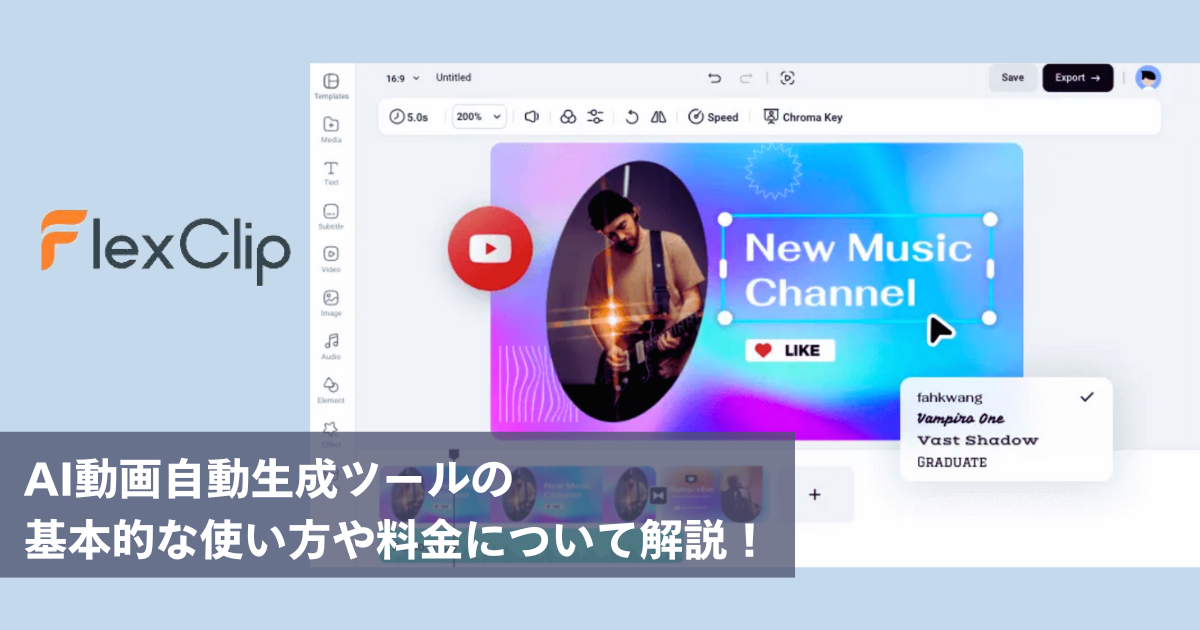Open the Templates panel in sidebar
The height and width of the screenshot is (630, 1200).
point(331,85)
